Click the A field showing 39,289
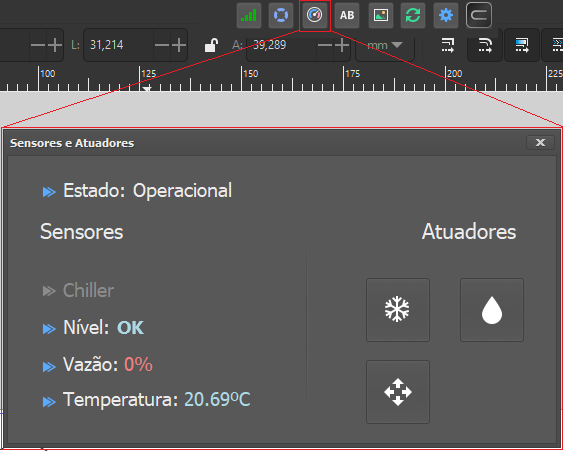563x451 pixels. 282,45
